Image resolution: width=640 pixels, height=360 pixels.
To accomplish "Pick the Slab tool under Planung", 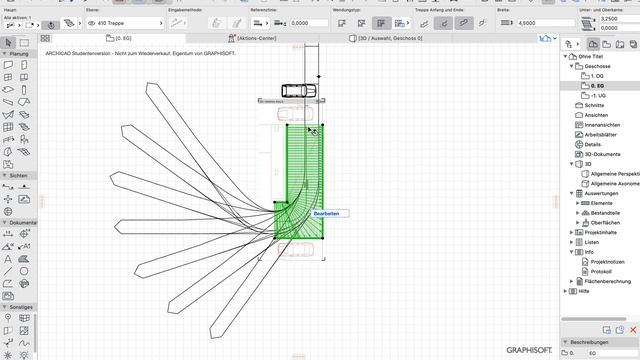I will coord(8,89).
